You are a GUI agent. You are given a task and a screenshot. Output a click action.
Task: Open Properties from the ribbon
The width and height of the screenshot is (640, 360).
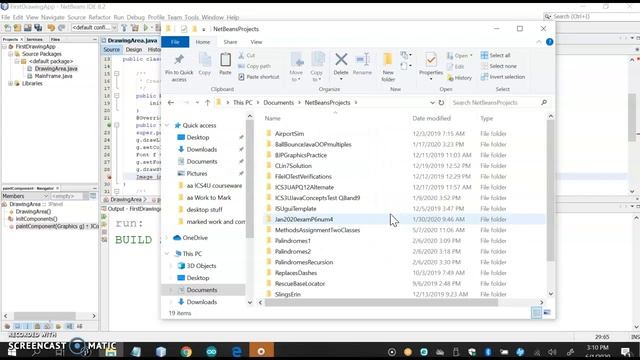coord(431,65)
